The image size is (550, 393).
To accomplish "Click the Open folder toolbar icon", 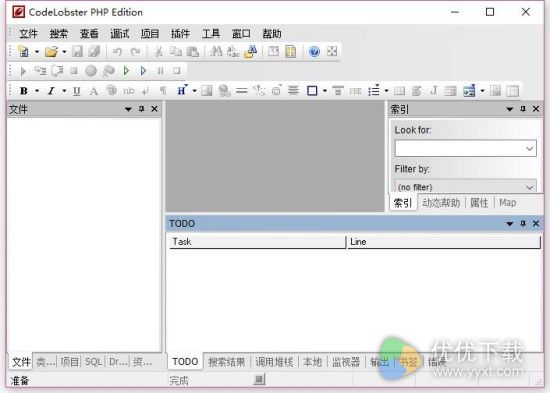I will [51, 52].
